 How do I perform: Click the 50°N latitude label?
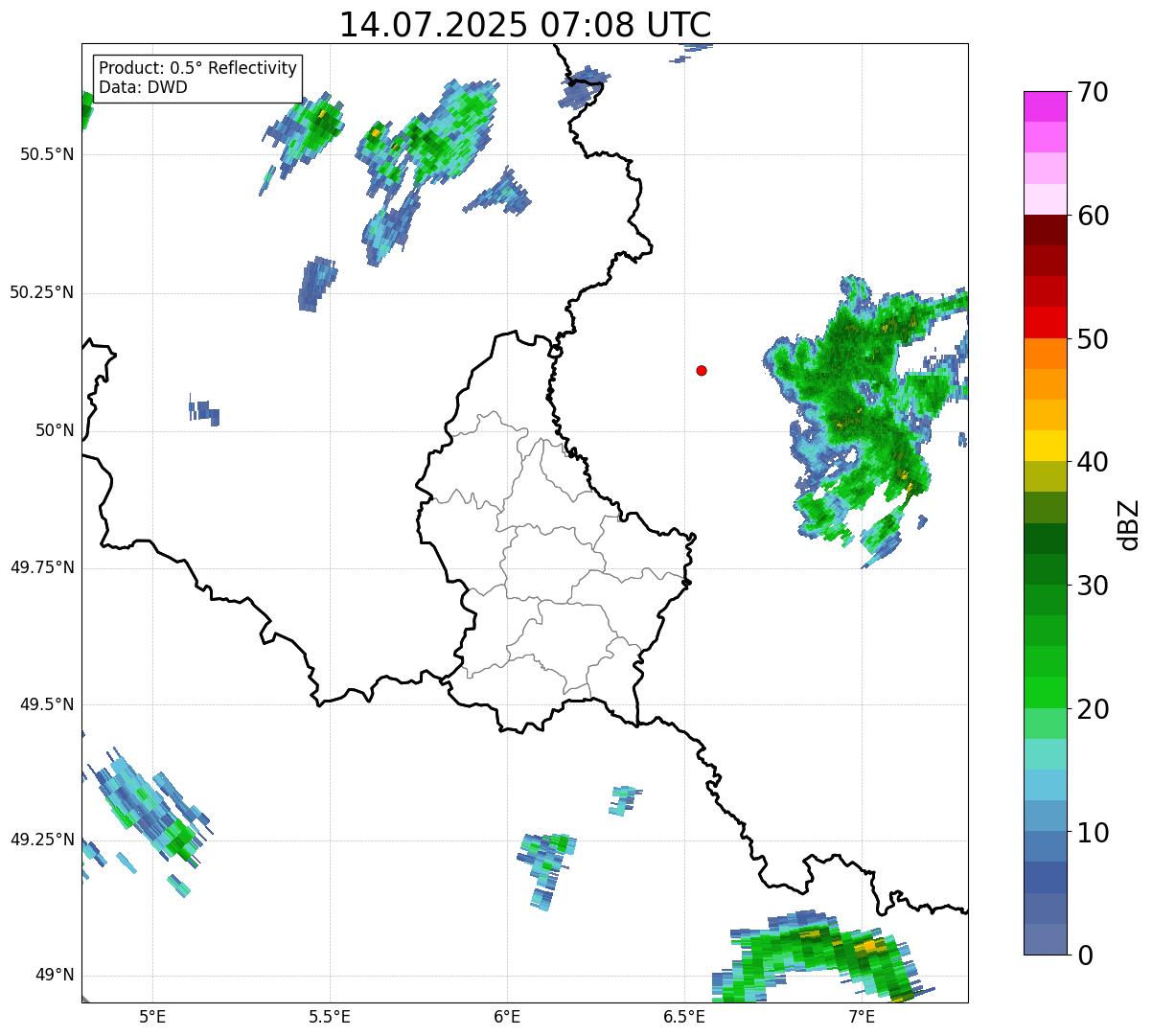tap(55, 430)
